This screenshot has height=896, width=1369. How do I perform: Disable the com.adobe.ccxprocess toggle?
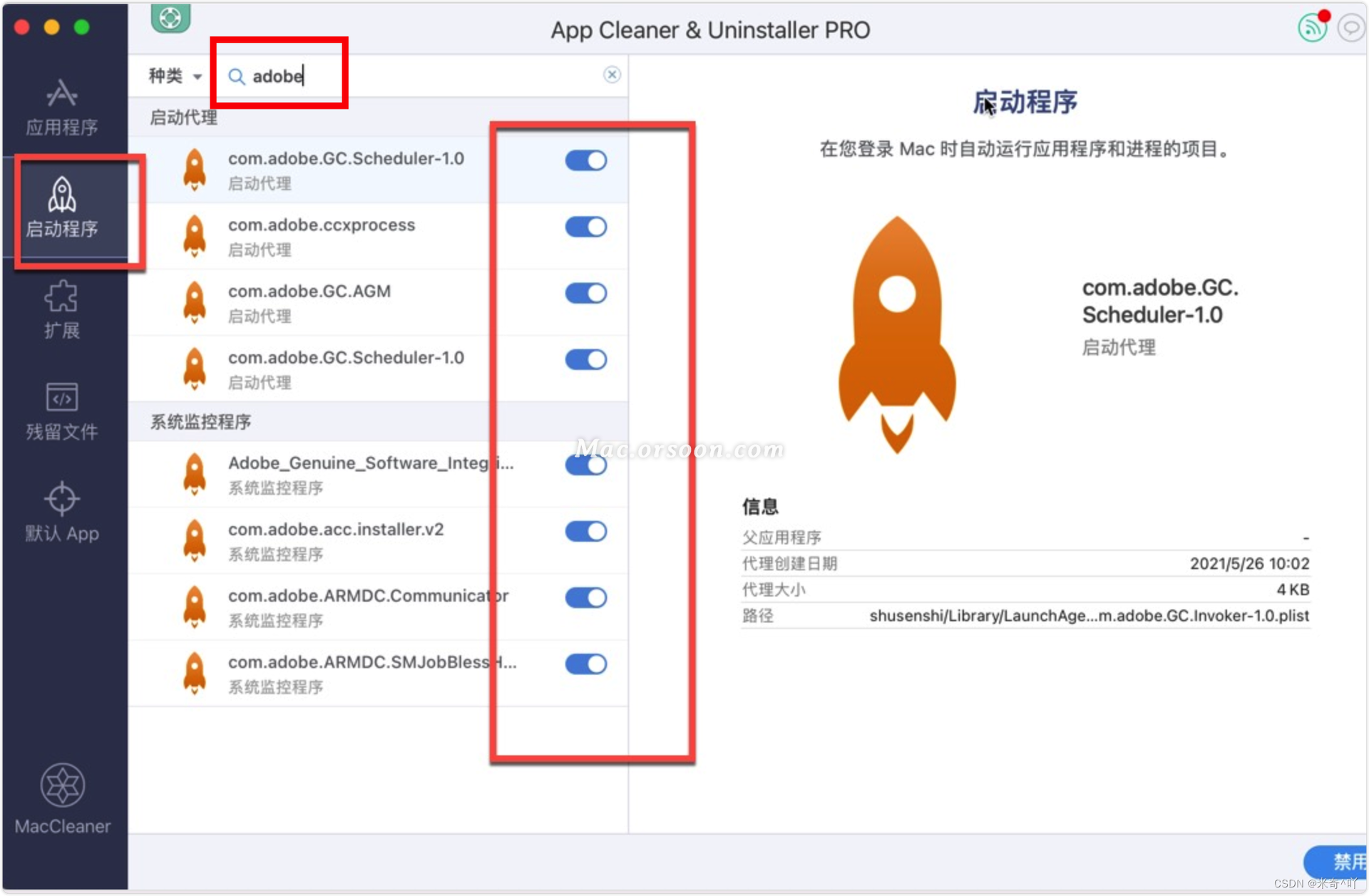[x=585, y=227]
